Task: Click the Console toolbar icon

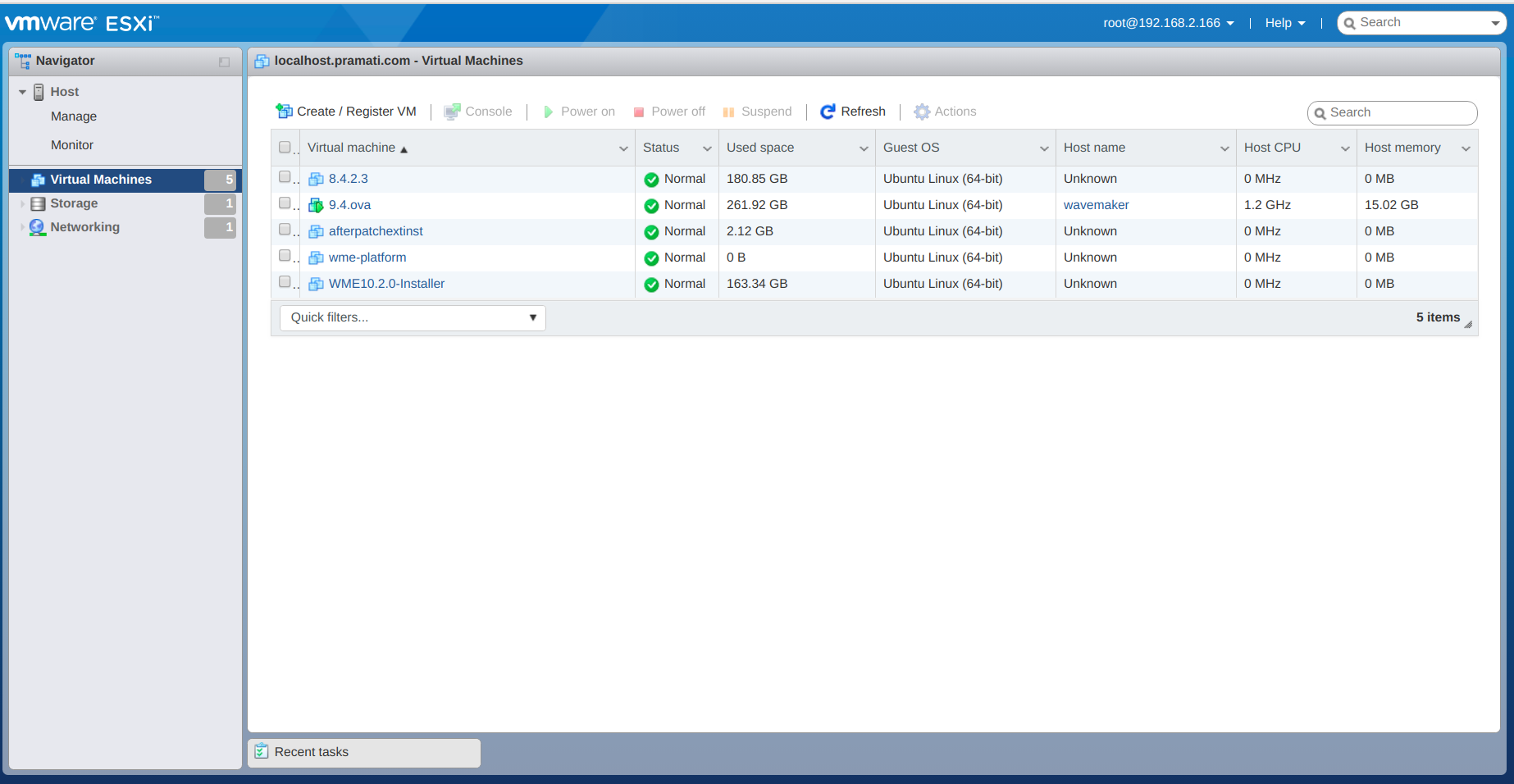Action: (x=452, y=112)
